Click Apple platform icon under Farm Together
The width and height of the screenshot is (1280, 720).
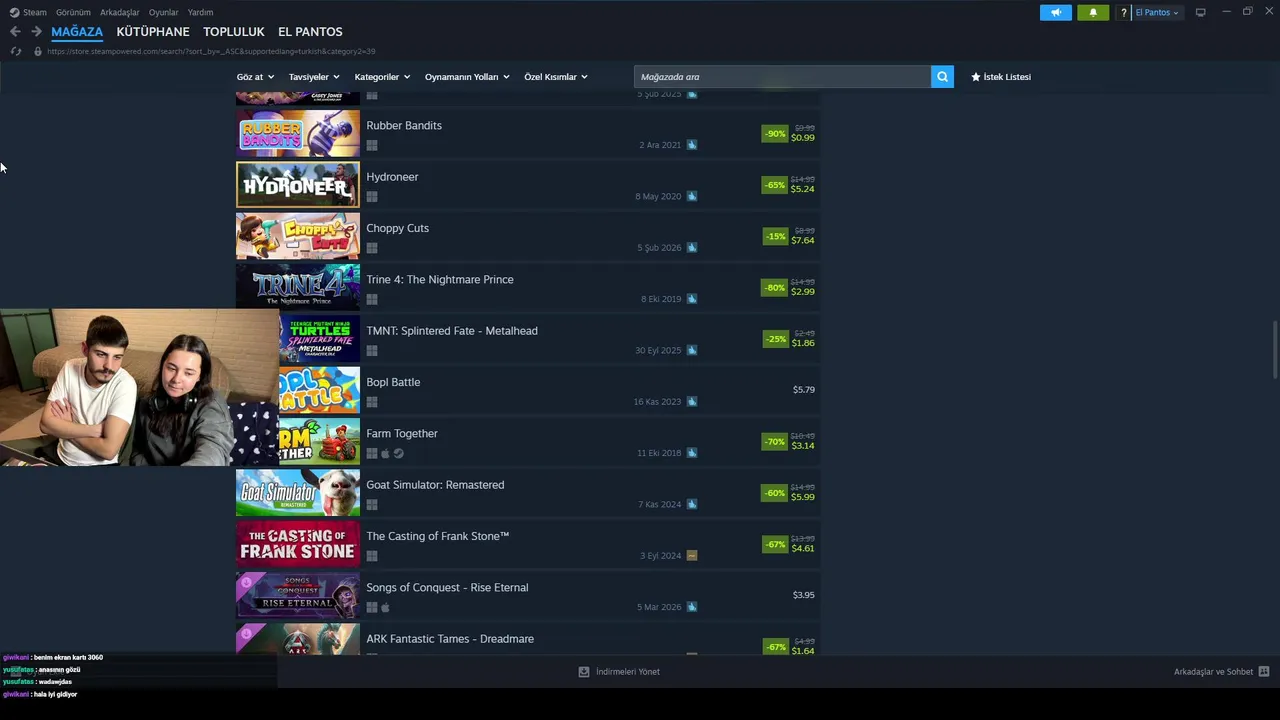[385, 453]
